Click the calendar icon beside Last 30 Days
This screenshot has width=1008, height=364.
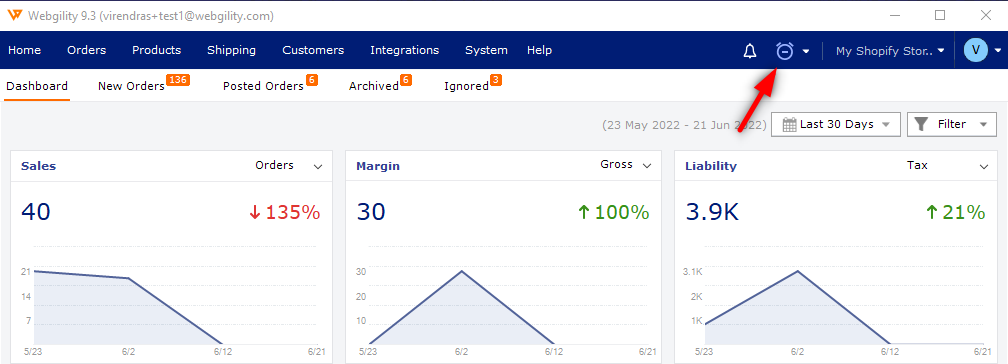[789, 125]
